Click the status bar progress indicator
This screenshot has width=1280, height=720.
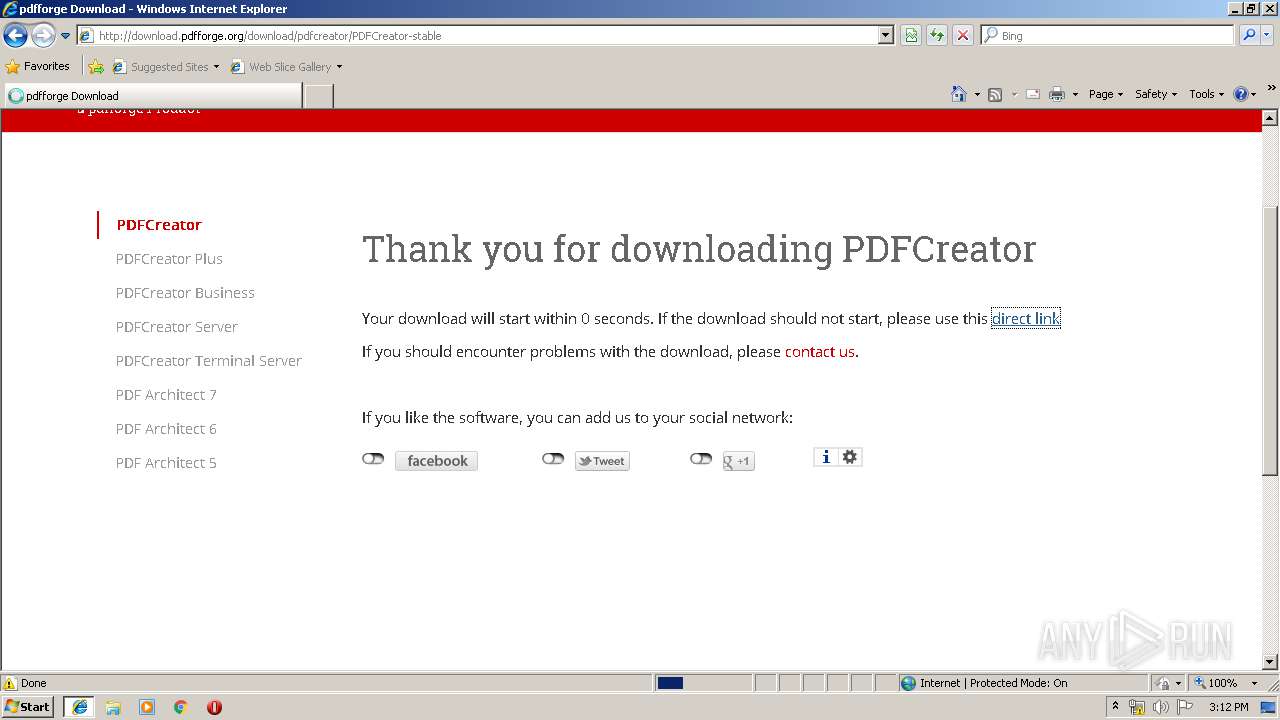tap(703, 683)
